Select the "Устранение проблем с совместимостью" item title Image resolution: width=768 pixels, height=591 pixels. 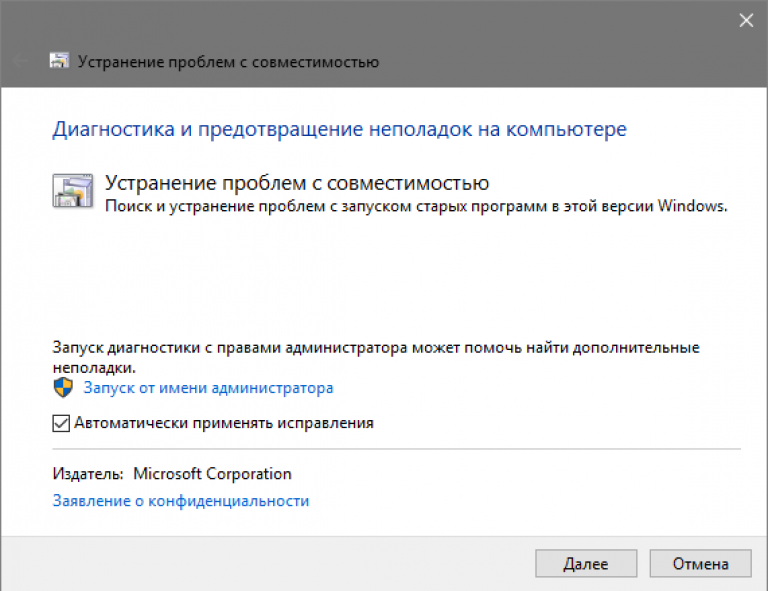coord(297,183)
